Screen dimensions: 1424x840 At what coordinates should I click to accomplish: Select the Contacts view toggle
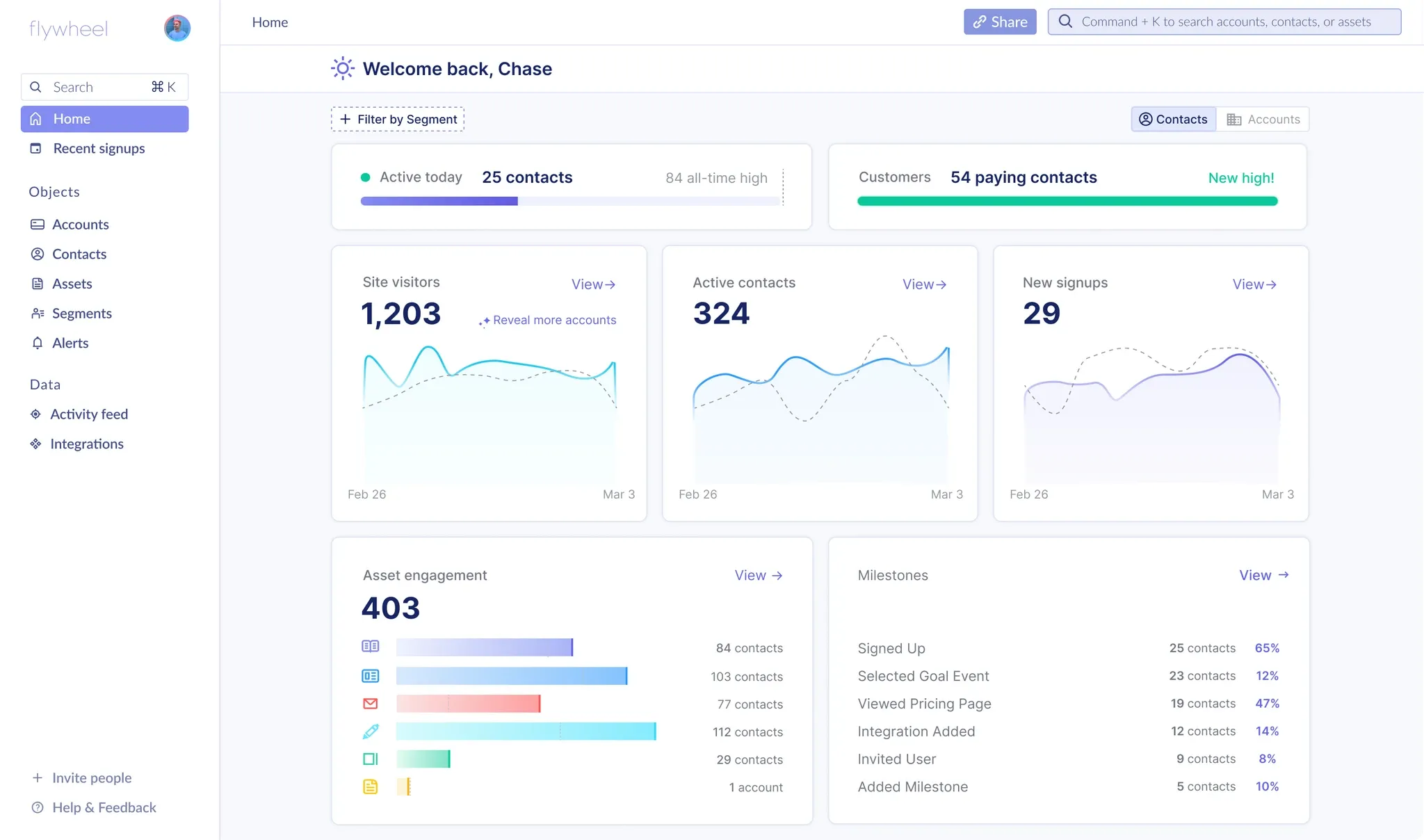(1172, 119)
